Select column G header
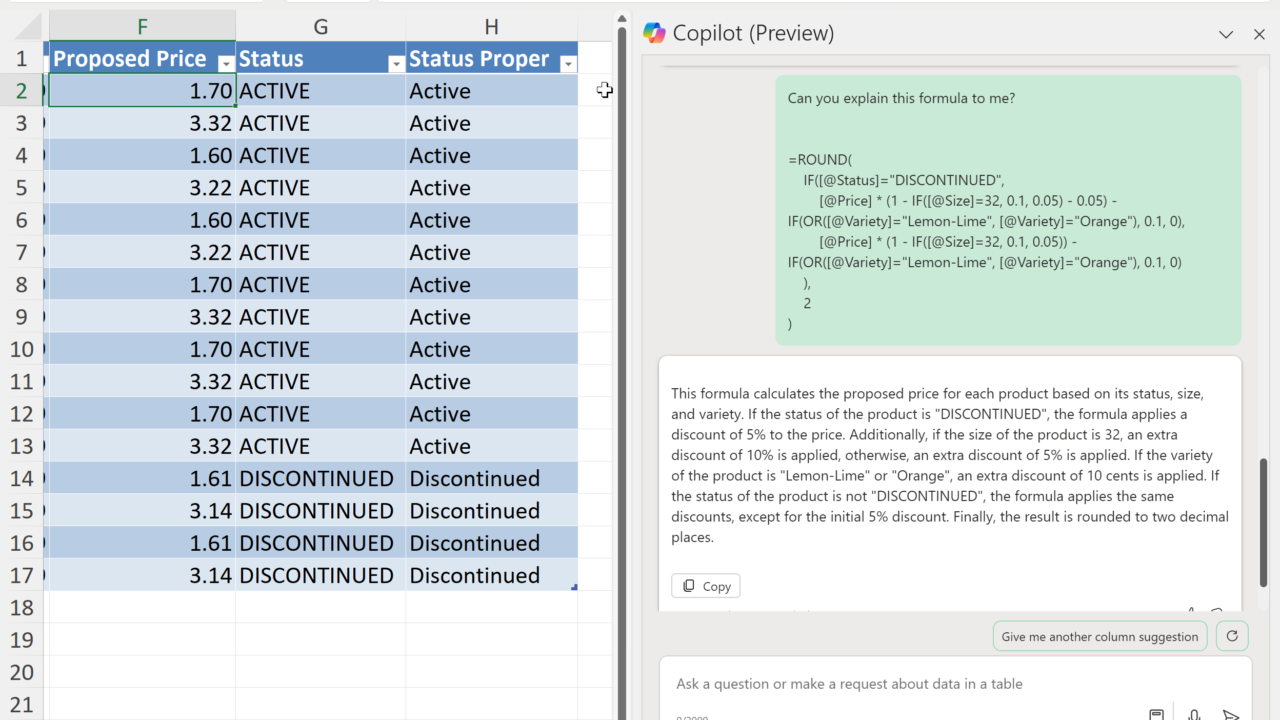 (x=320, y=27)
